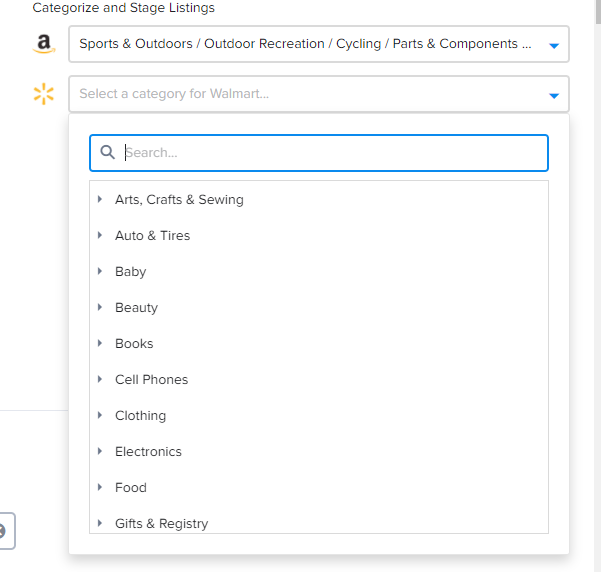Click the Amazon logo icon
Viewport: 601px width, 572px height.
pyautogui.click(x=43, y=44)
